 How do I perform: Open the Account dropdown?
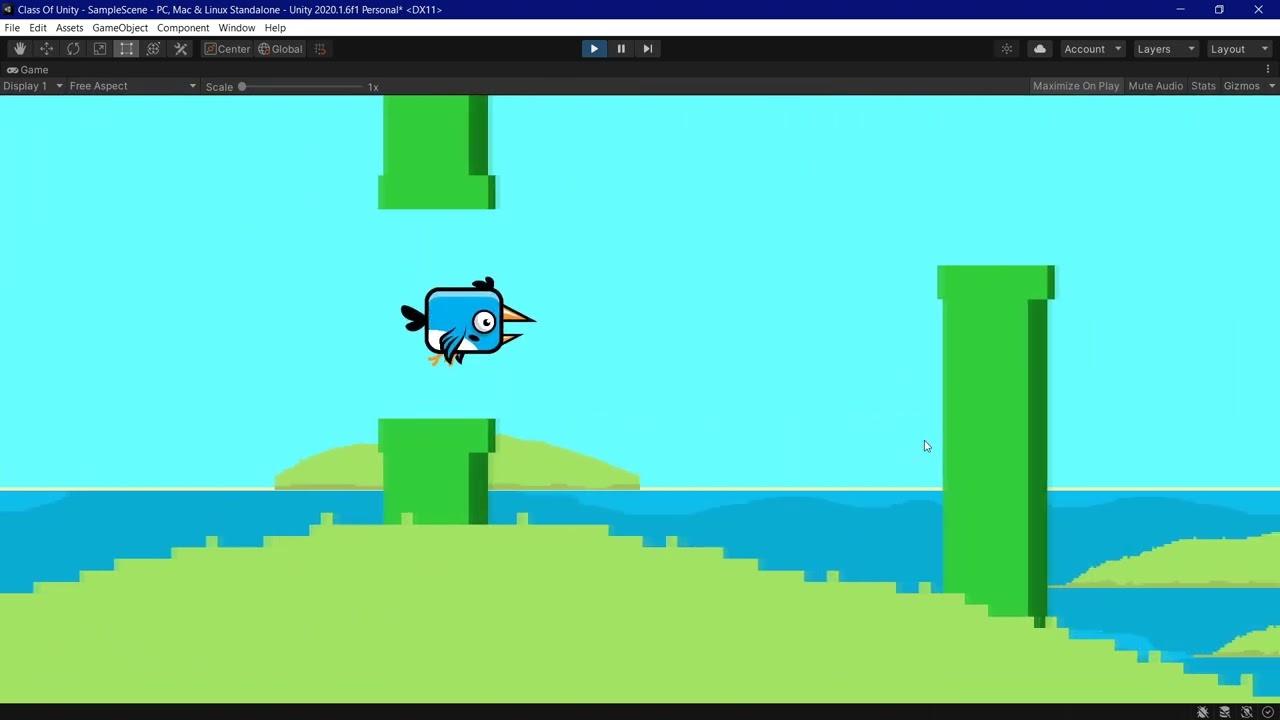tap(1092, 49)
